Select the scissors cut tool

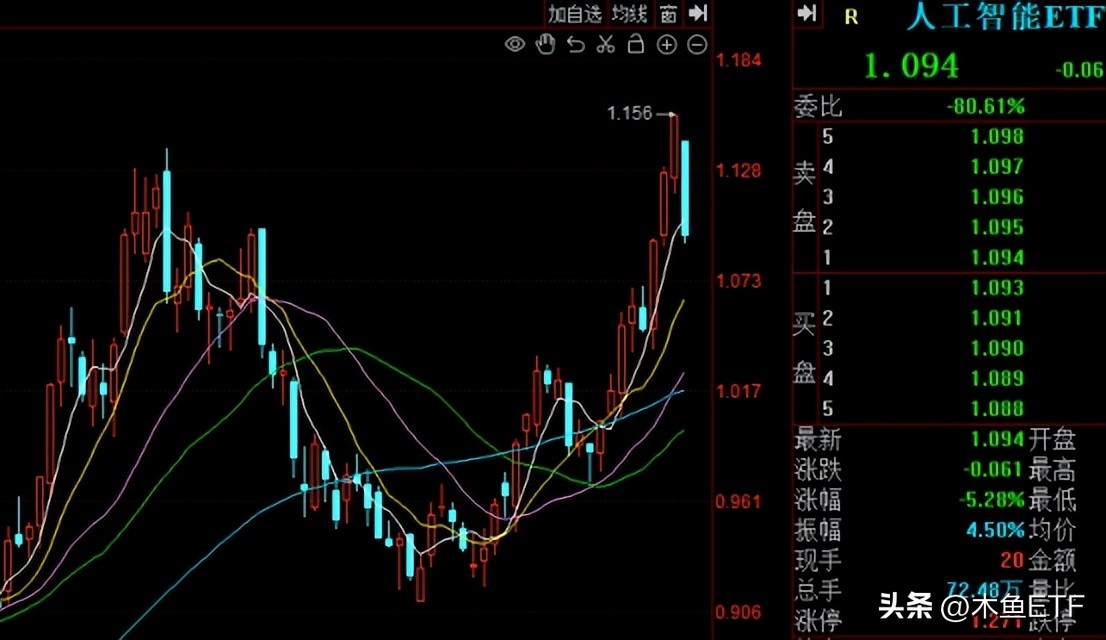point(605,45)
